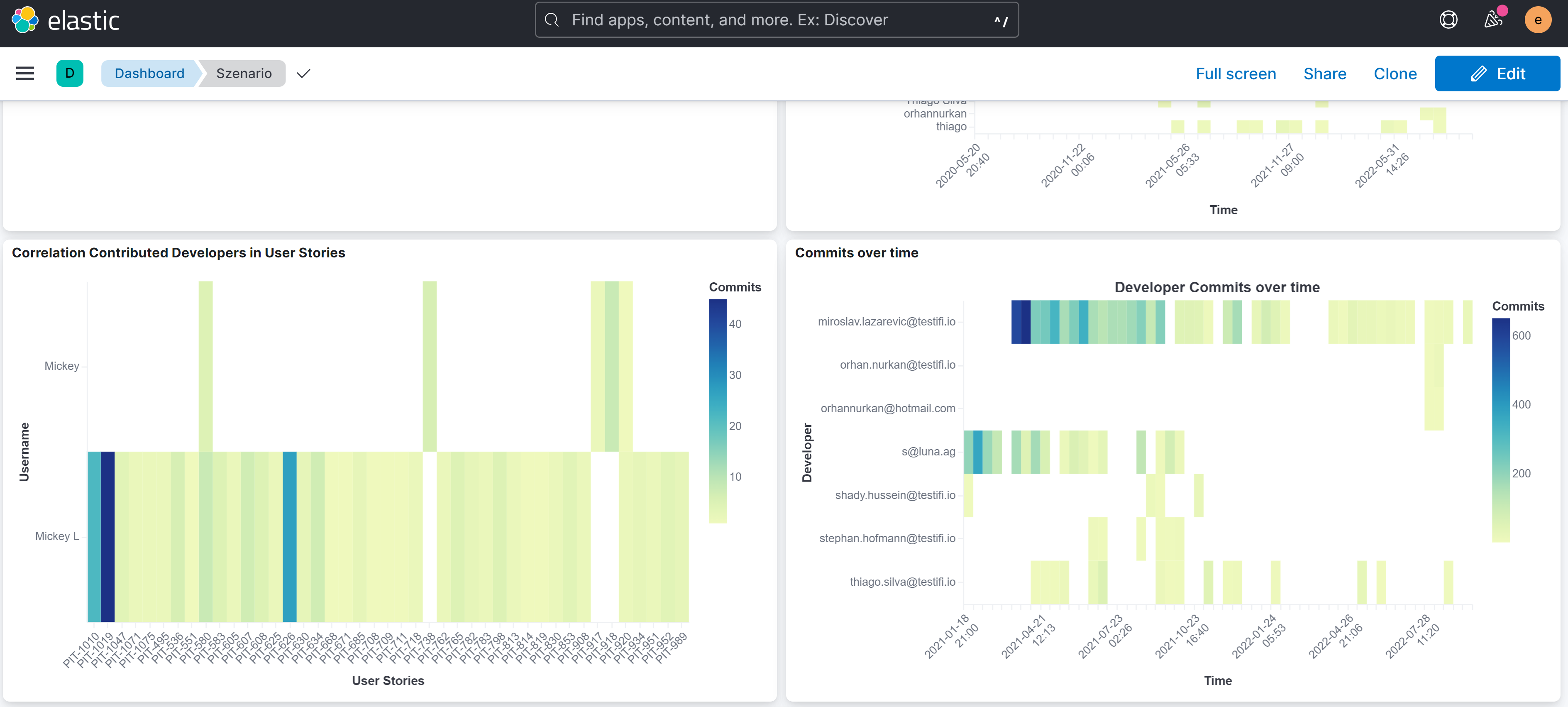Click the PIT-626 blue cell for Mickey L
The image size is (1568, 707).
pos(290,536)
